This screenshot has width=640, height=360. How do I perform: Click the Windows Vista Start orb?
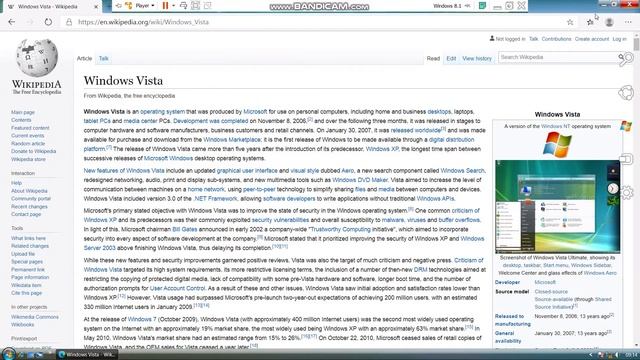(x=8, y=354)
